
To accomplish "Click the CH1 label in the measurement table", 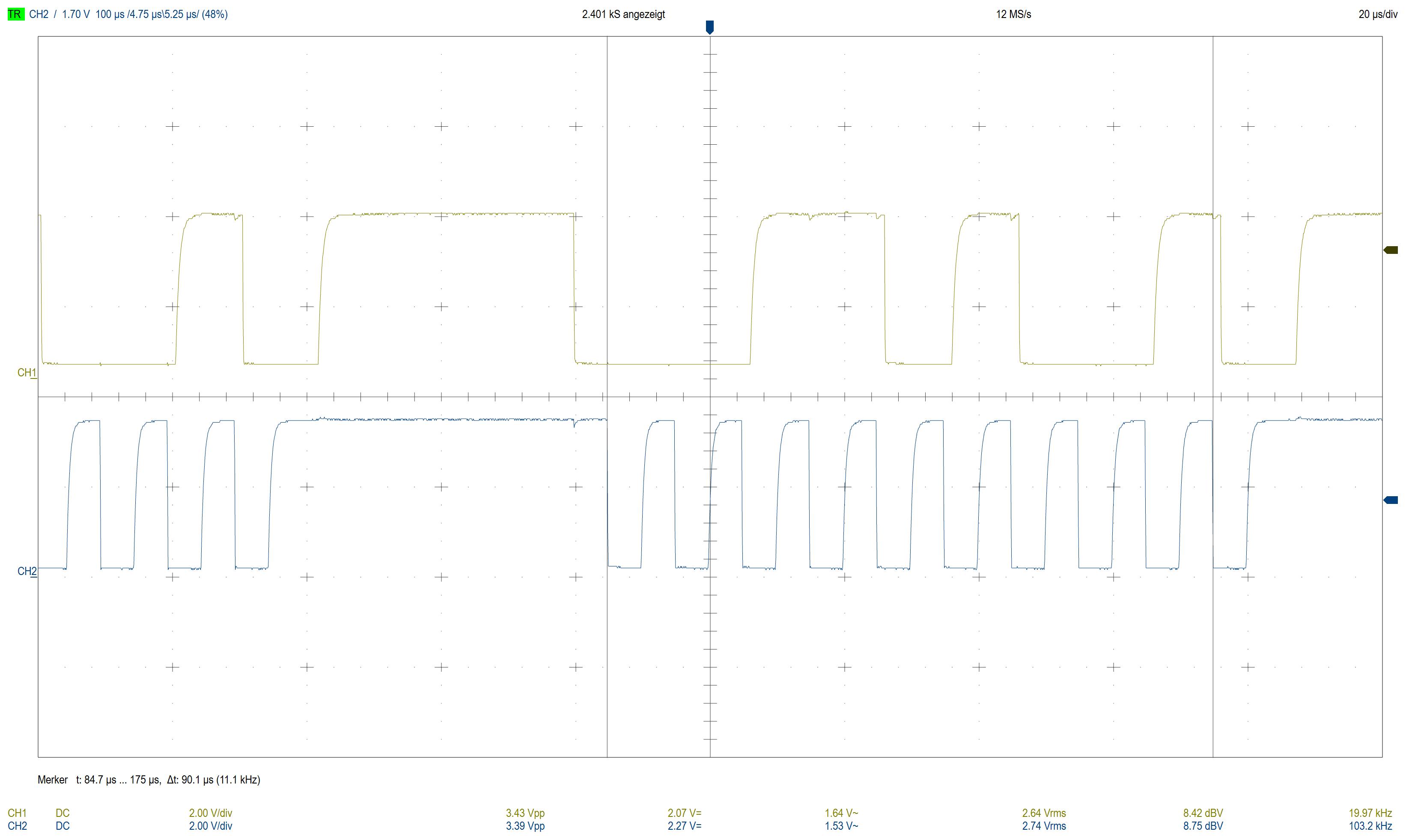I will point(17,813).
